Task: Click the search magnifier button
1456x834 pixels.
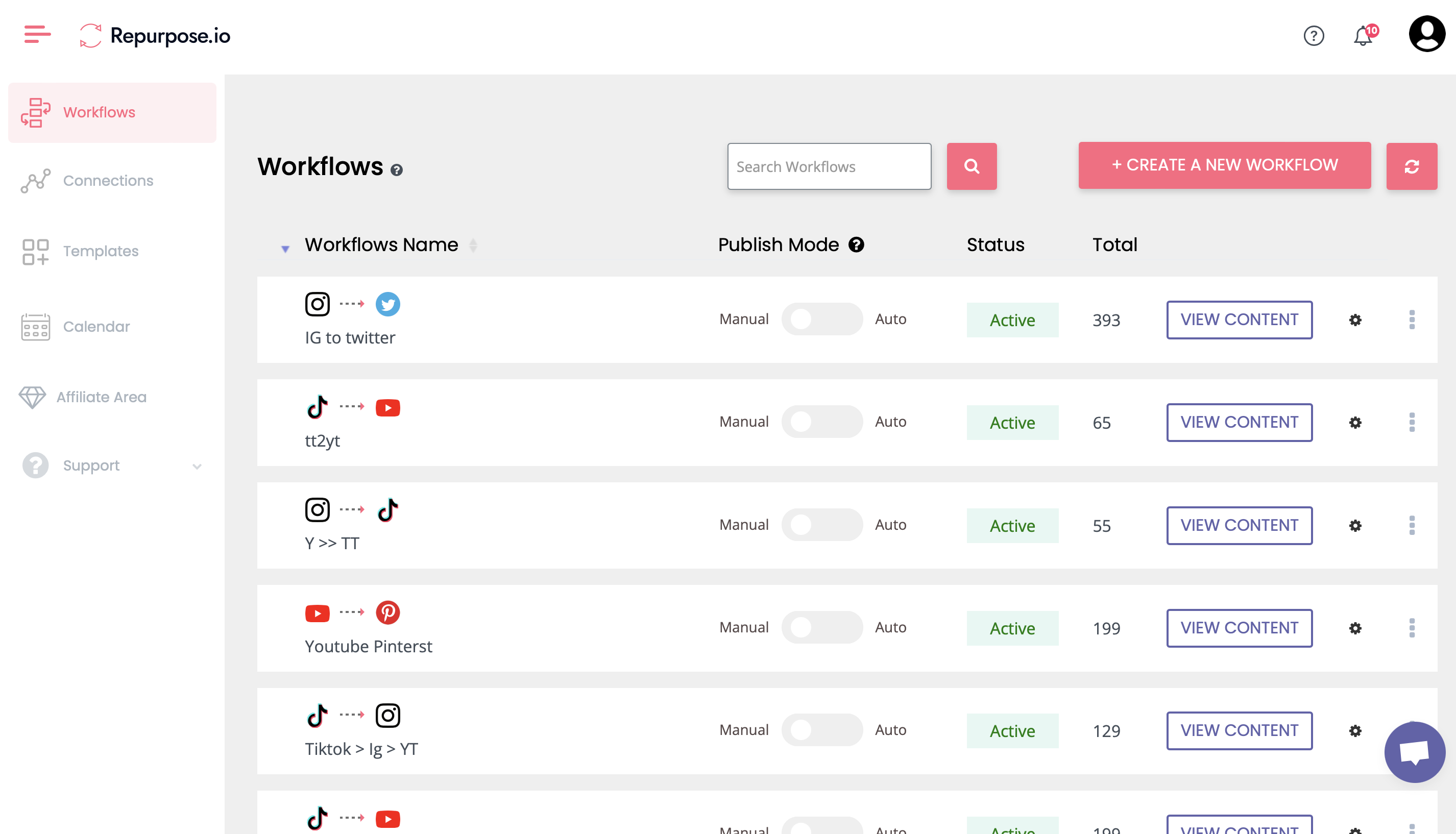Action: (x=972, y=166)
